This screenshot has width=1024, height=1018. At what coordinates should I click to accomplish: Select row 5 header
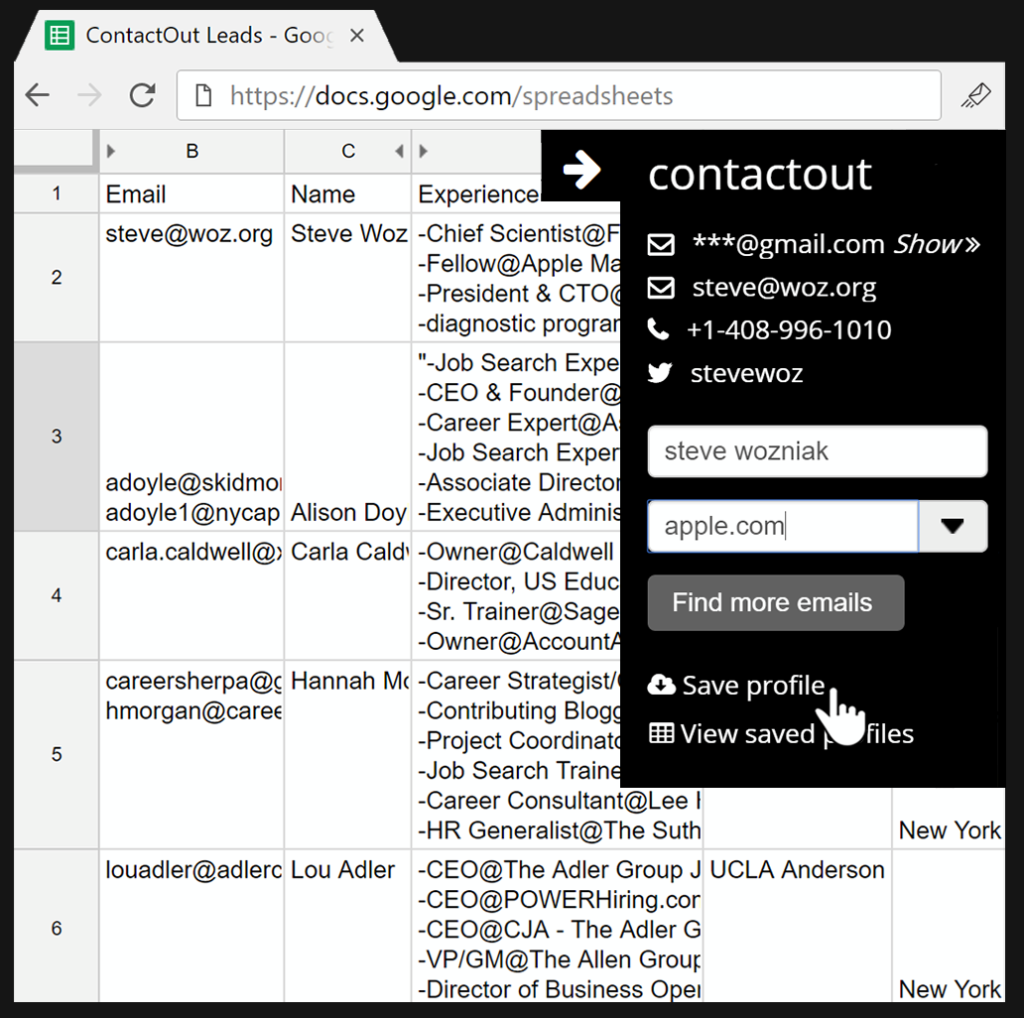(56, 754)
